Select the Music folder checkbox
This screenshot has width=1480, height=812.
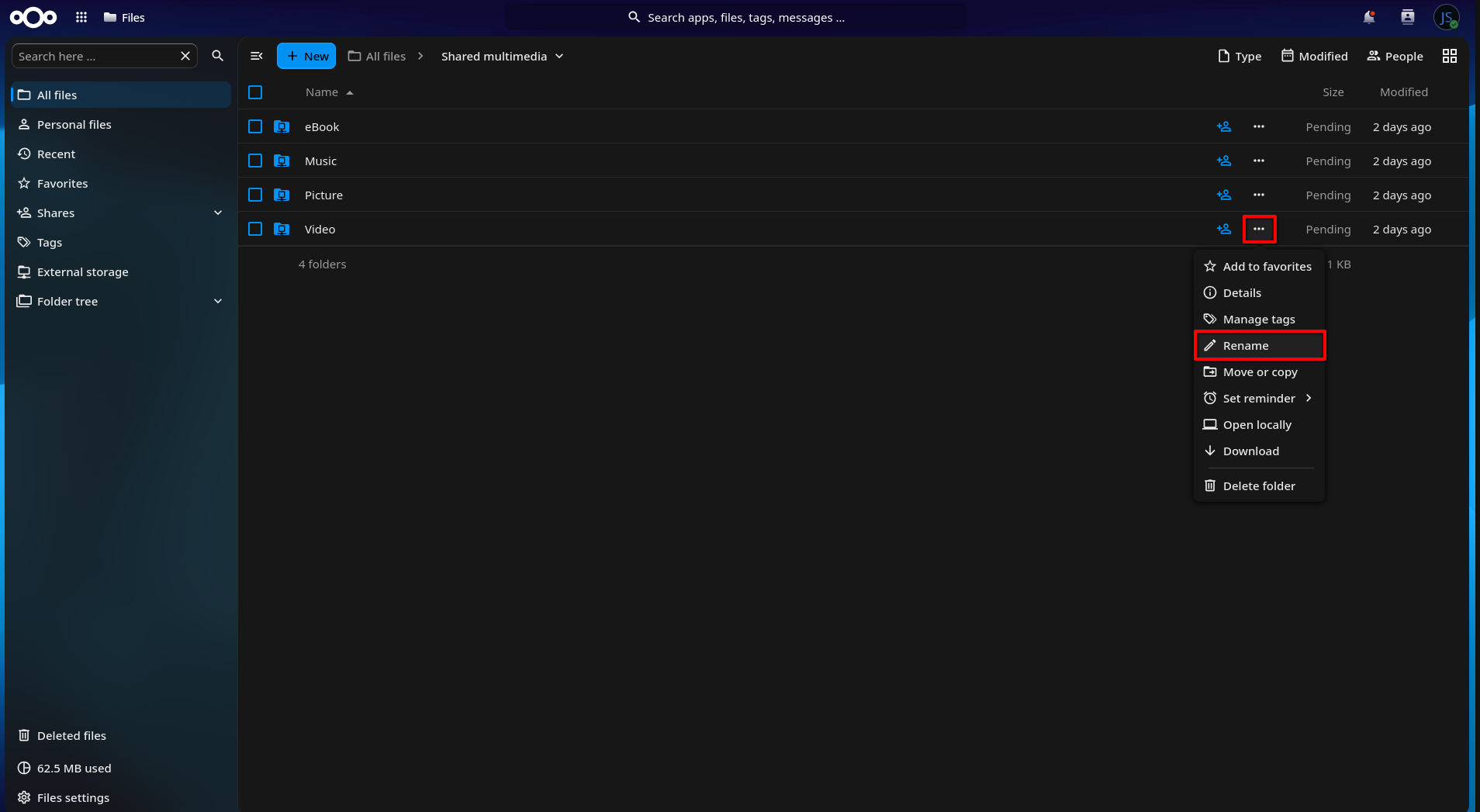pos(255,161)
